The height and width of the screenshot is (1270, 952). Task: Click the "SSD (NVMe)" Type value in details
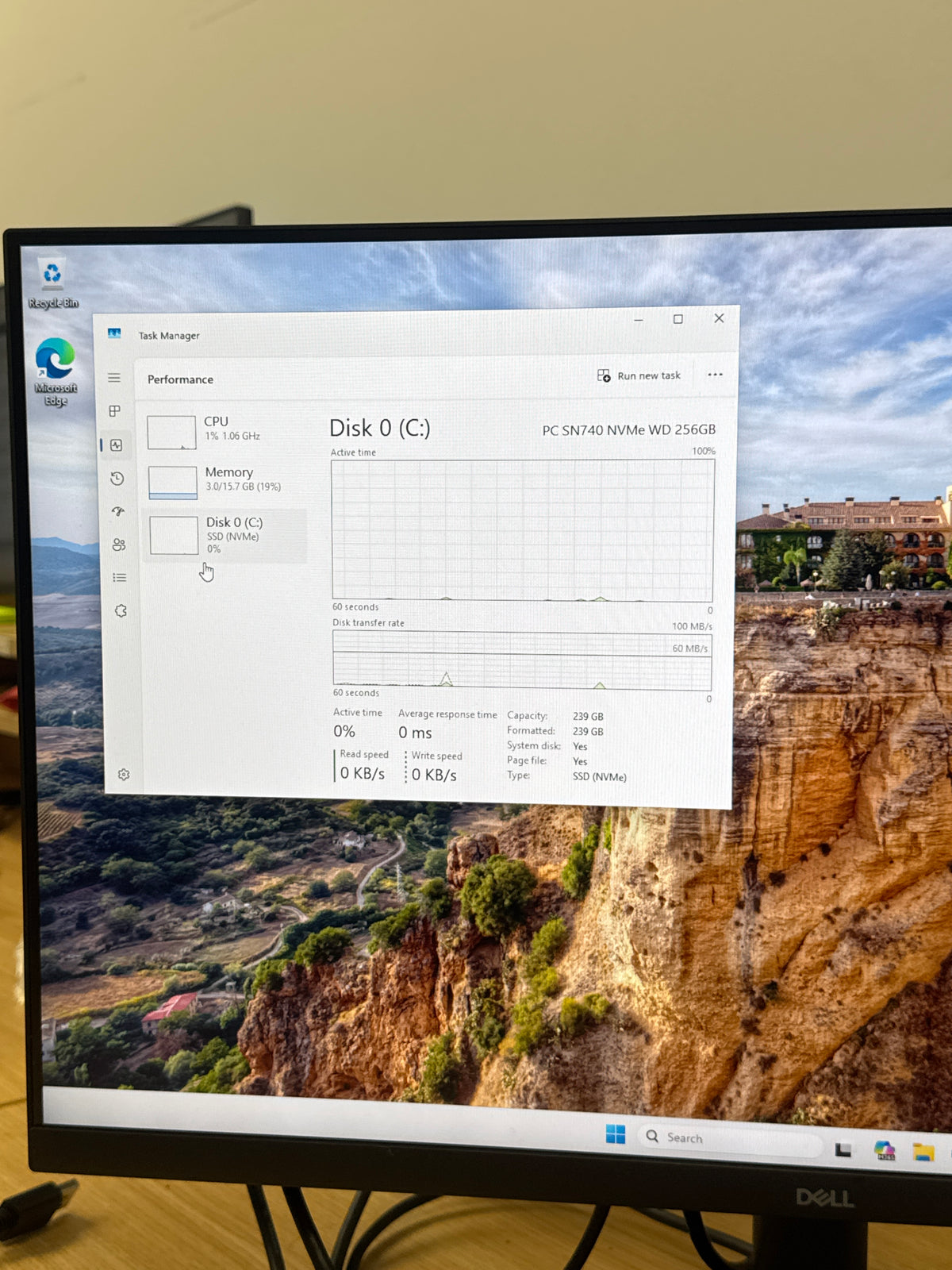600,777
